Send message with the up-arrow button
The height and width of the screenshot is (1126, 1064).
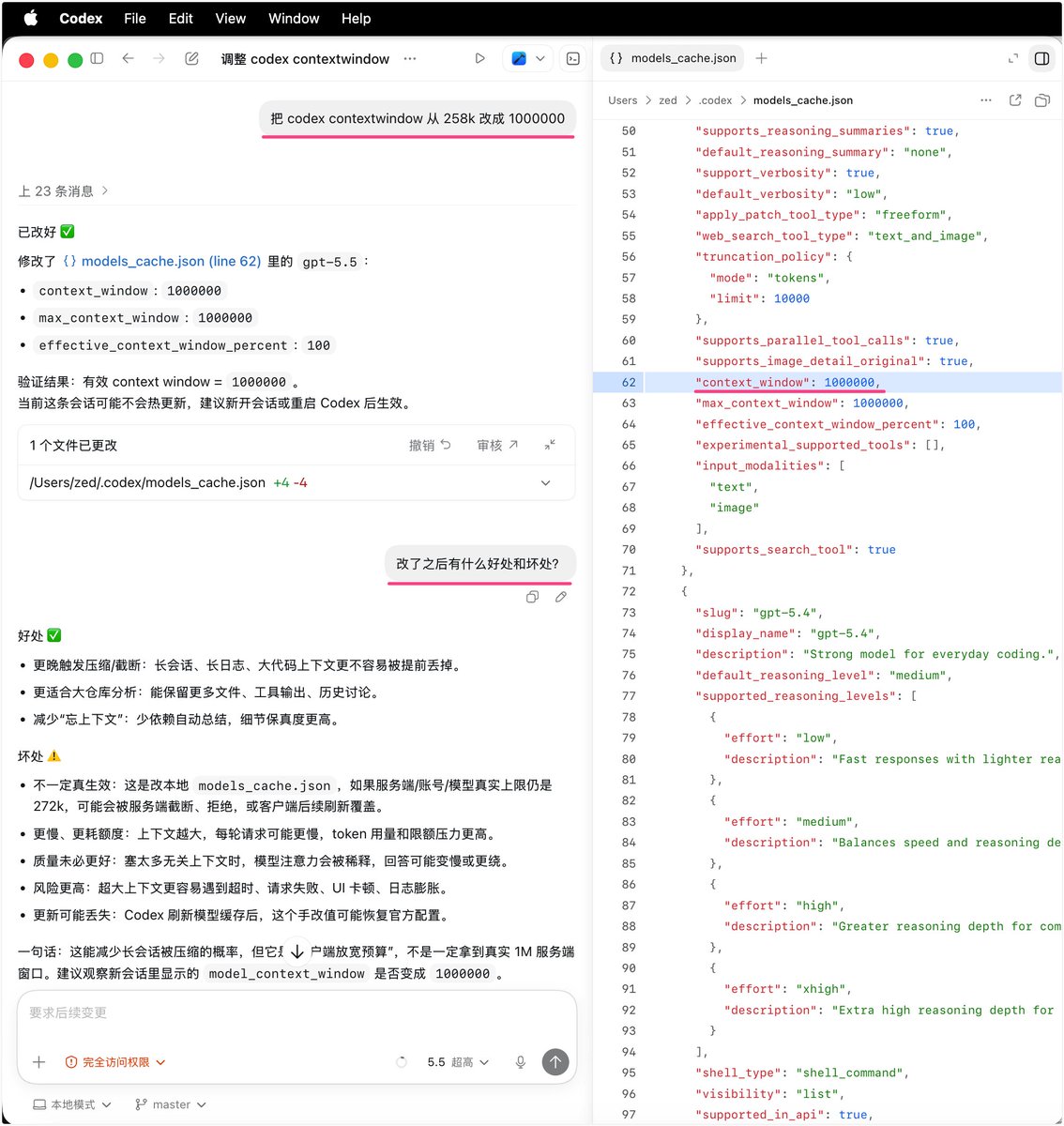tap(555, 1062)
